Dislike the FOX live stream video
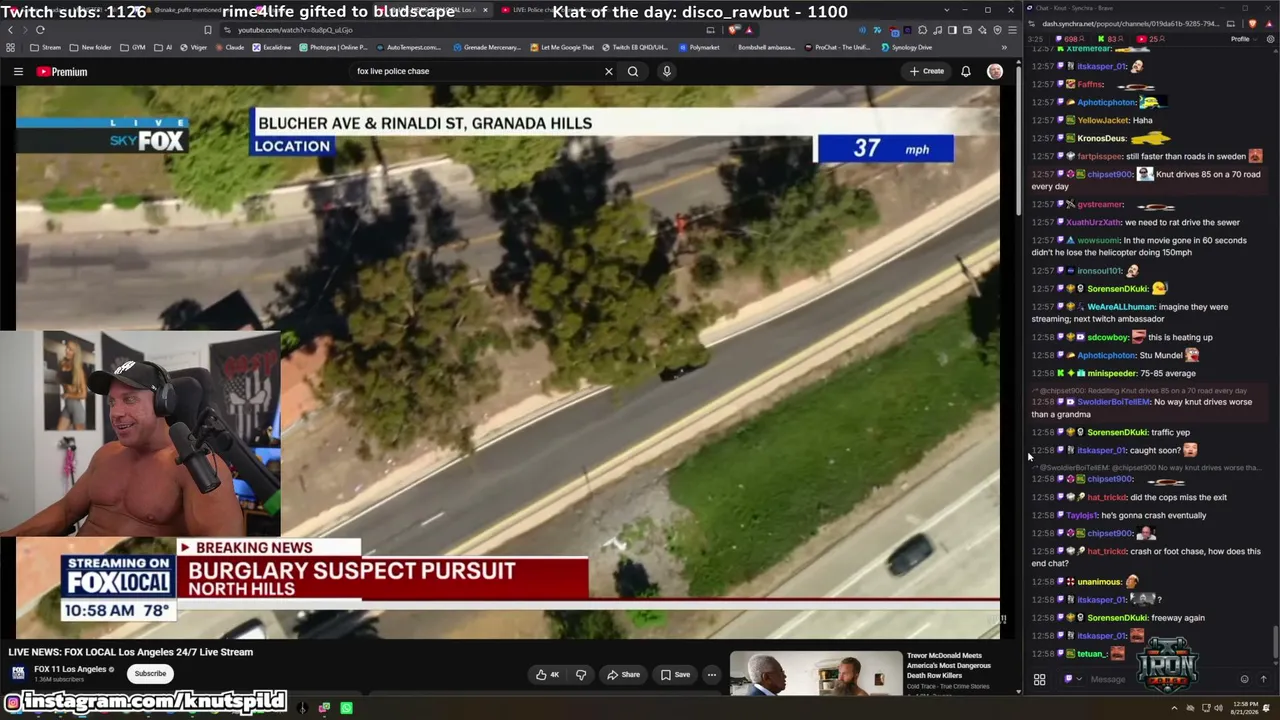 581,675
